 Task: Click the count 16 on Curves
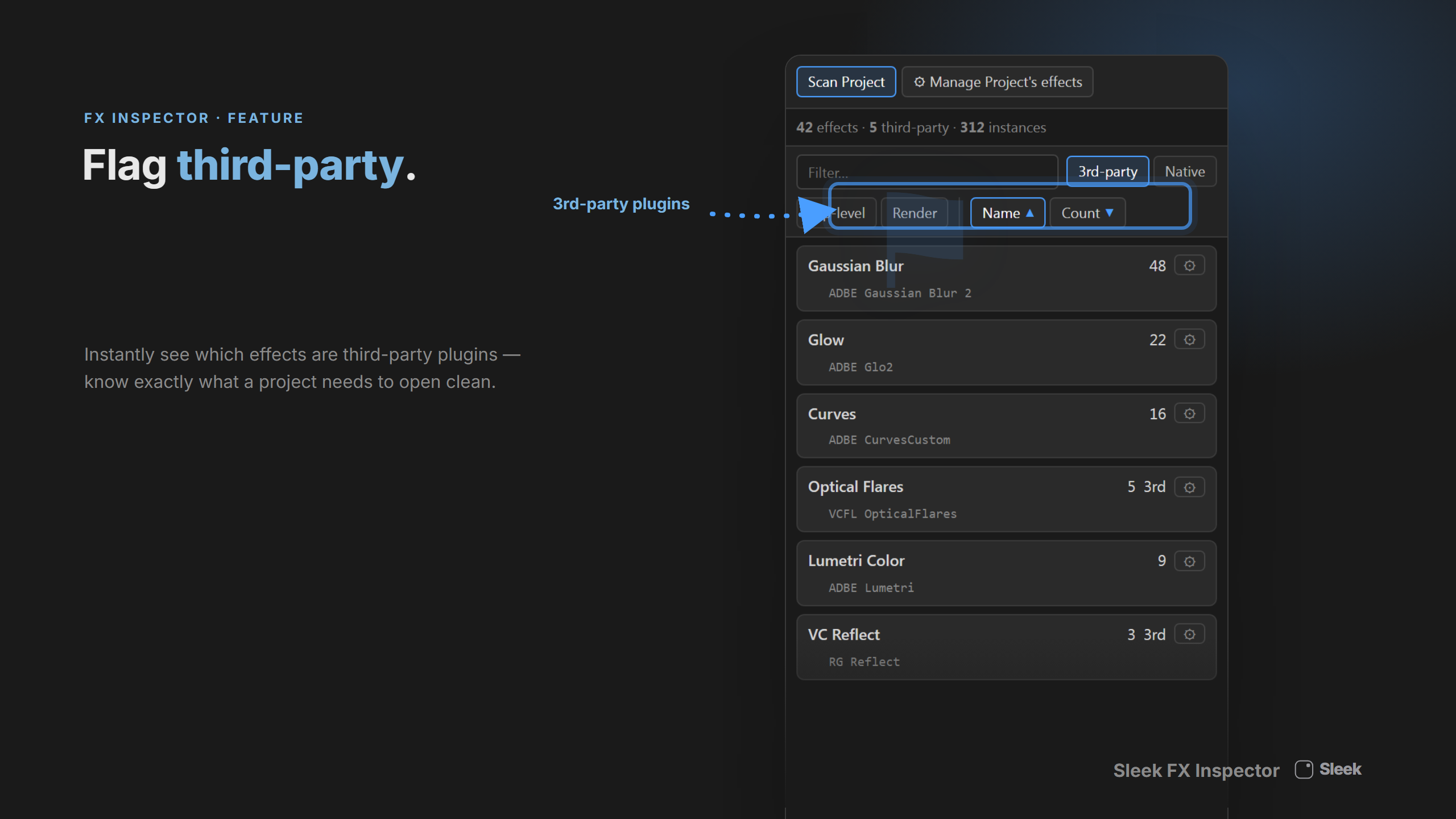pyautogui.click(x=1157, y=413)
